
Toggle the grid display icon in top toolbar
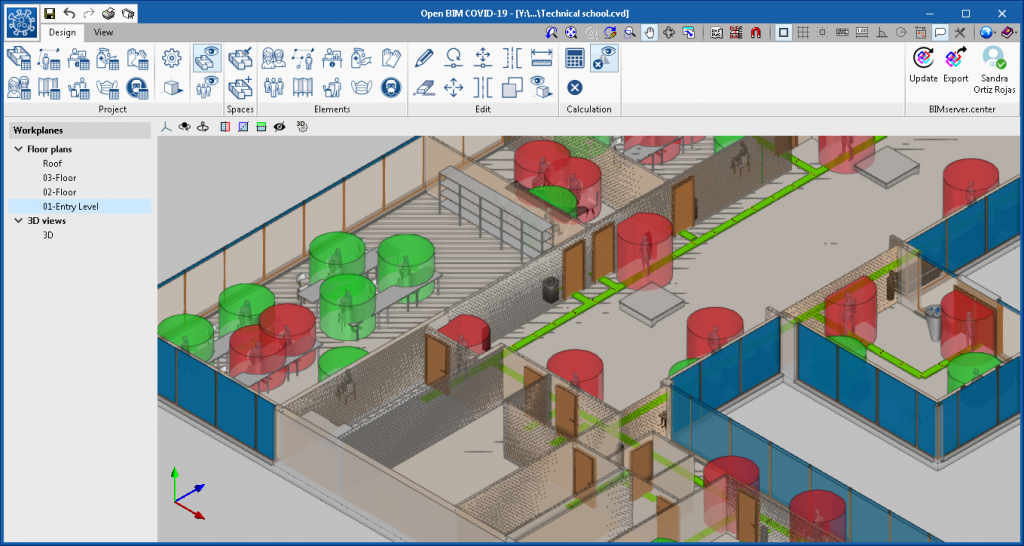pos(803,32)
